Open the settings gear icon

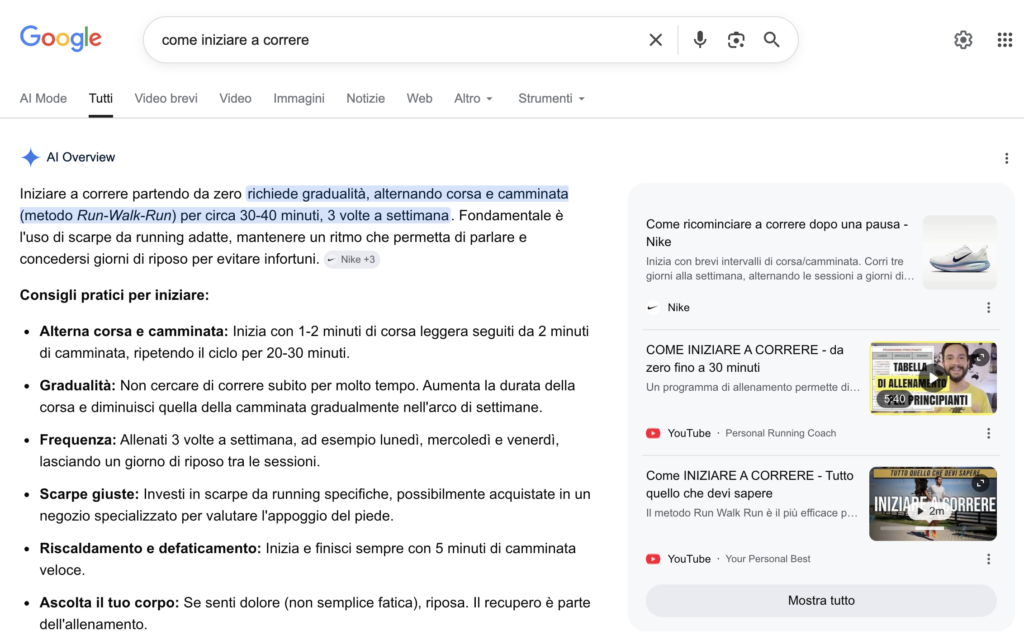[963, 40]
